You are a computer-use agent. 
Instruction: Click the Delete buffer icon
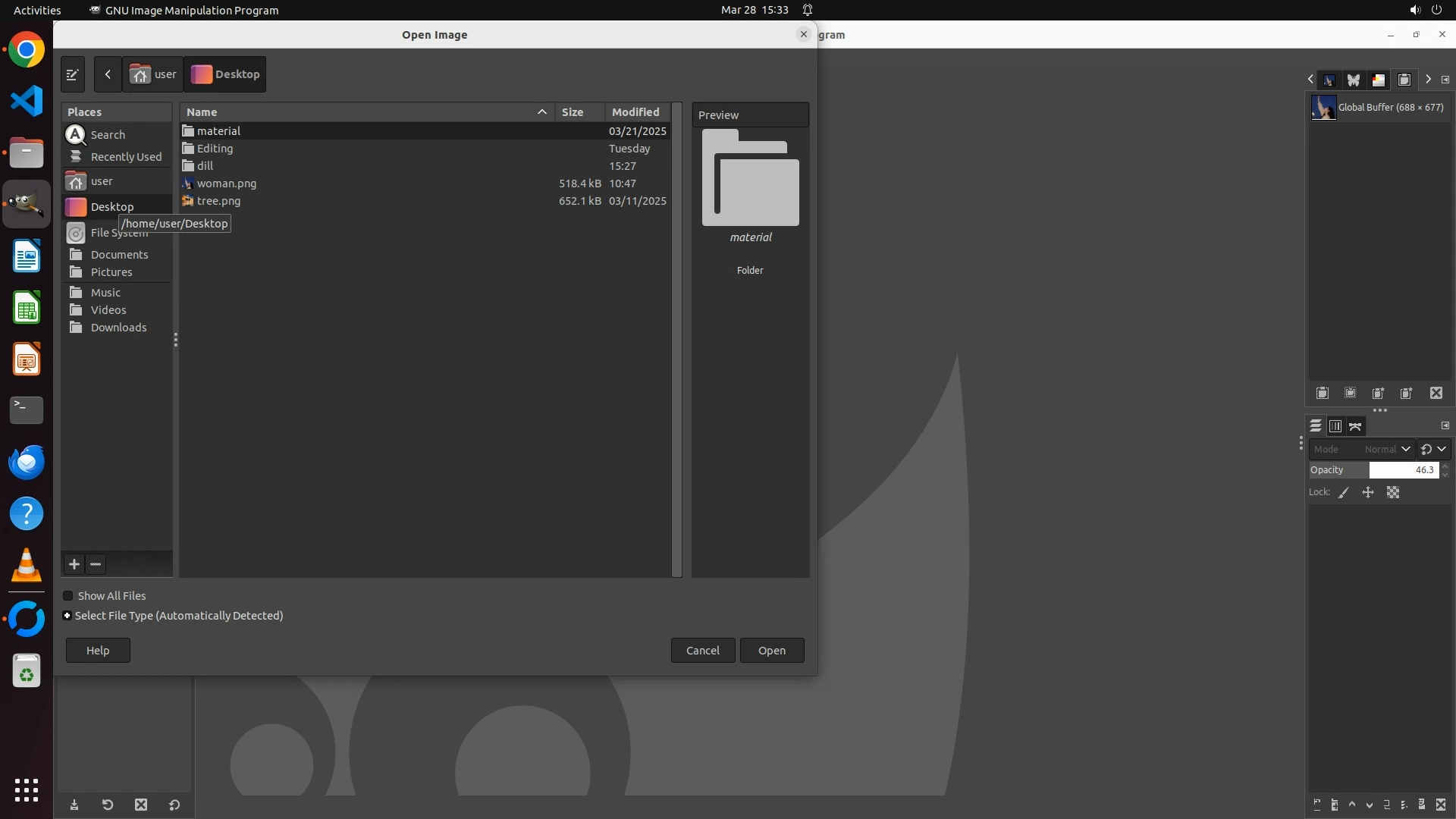pos(1436,393)
